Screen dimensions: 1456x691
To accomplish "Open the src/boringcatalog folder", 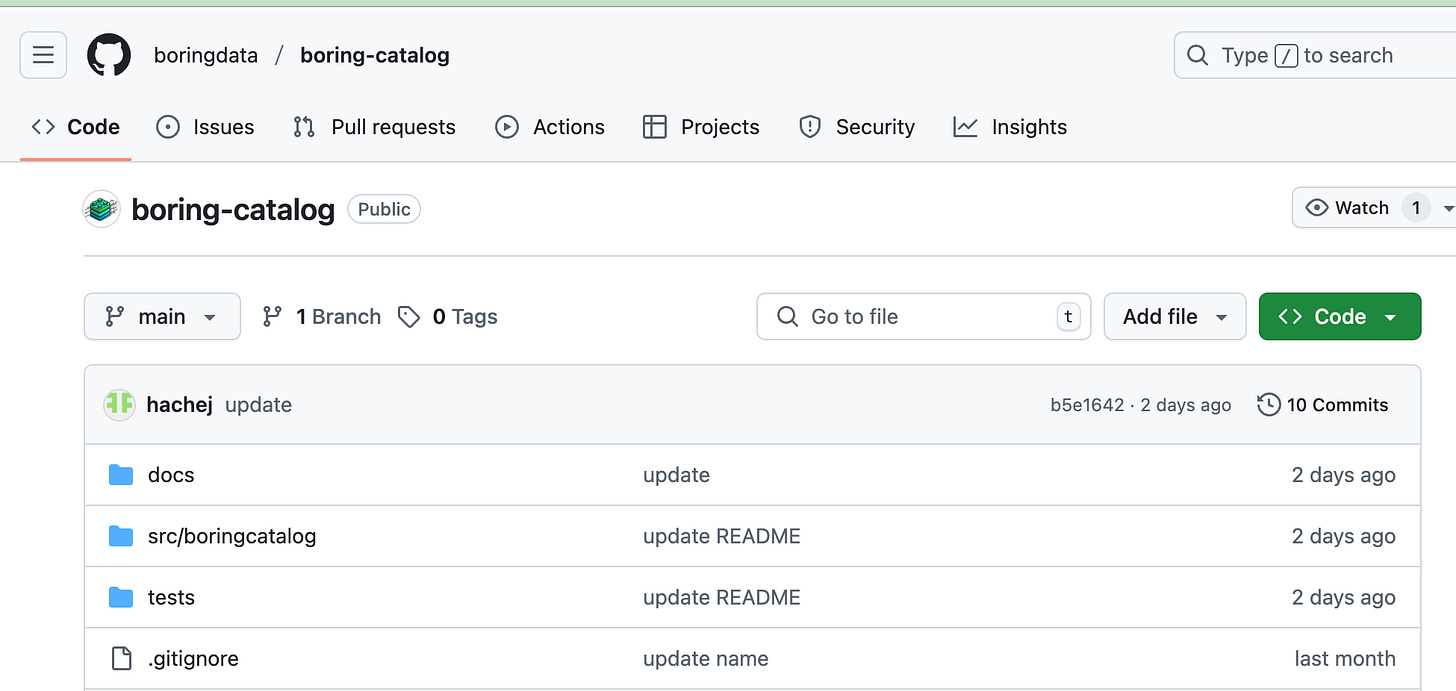I will (232, 536).
